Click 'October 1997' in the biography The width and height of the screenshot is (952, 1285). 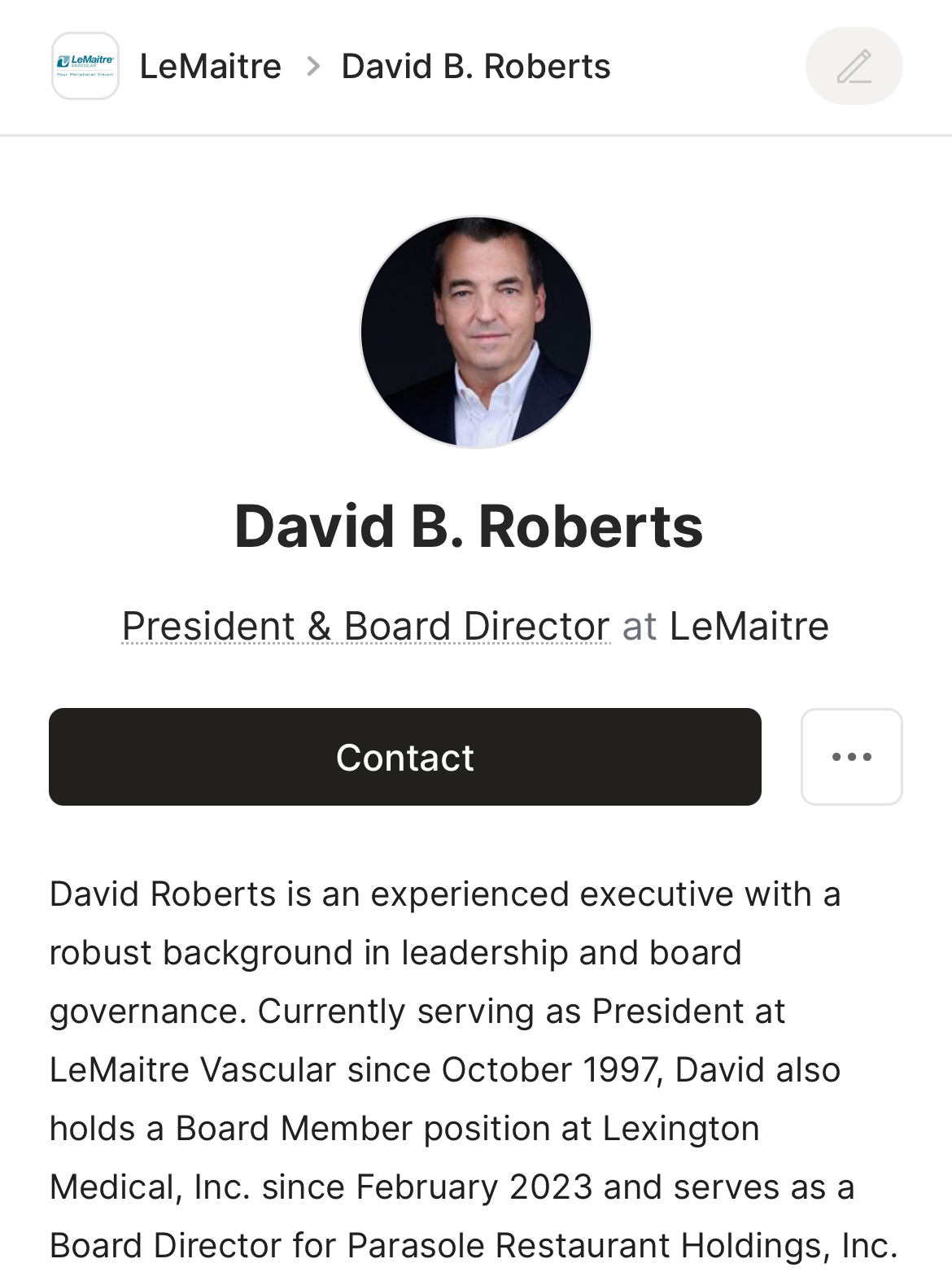551,1069
